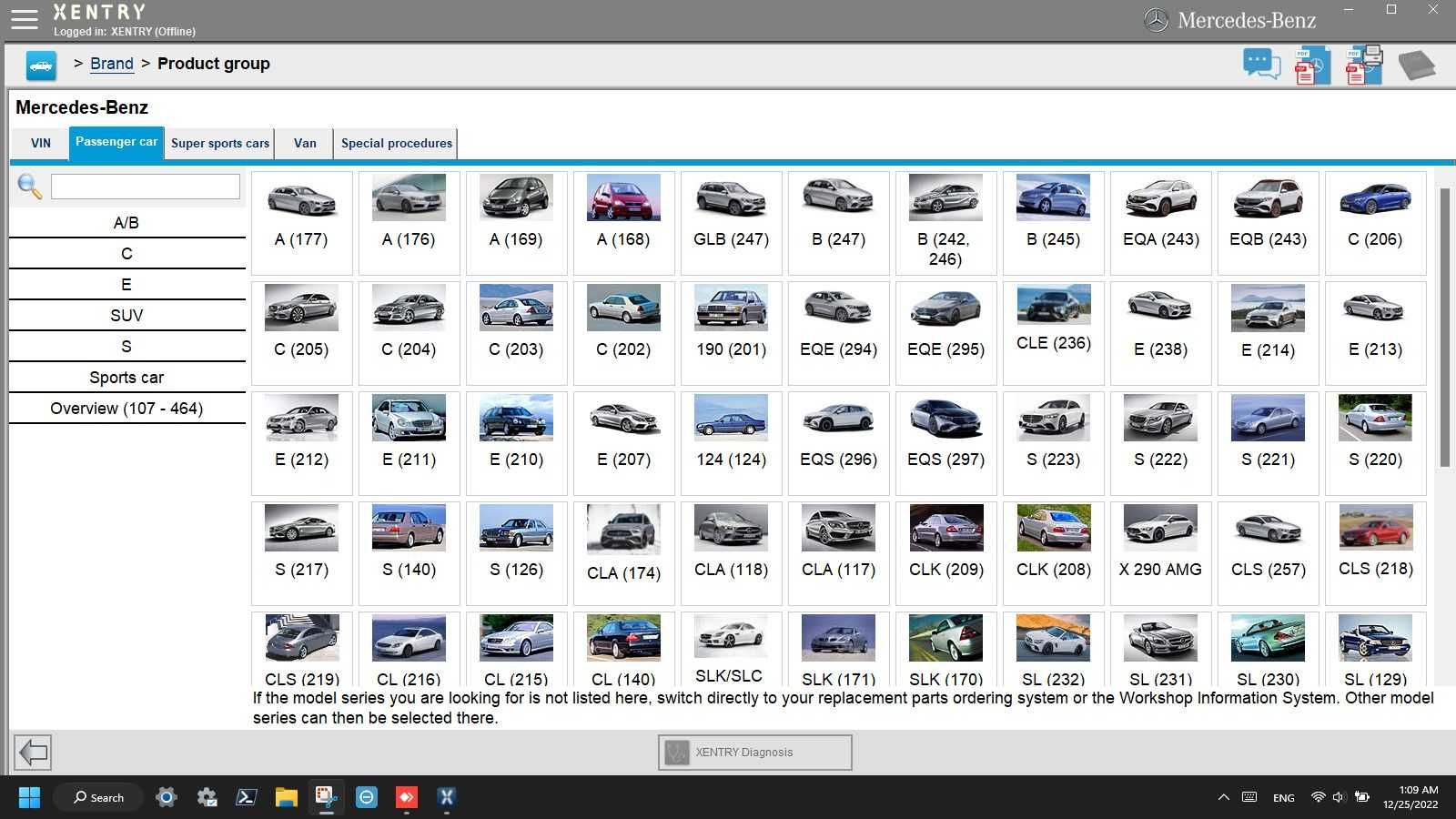Screen dimensions: 1456x819
Task: Filter by the A/B class
Action: [x=126, y=223]
